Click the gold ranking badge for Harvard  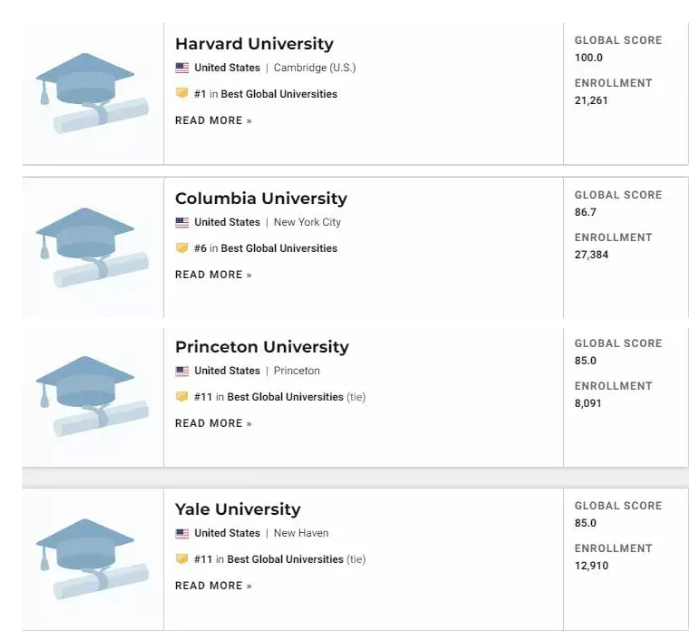pos(182,93)
